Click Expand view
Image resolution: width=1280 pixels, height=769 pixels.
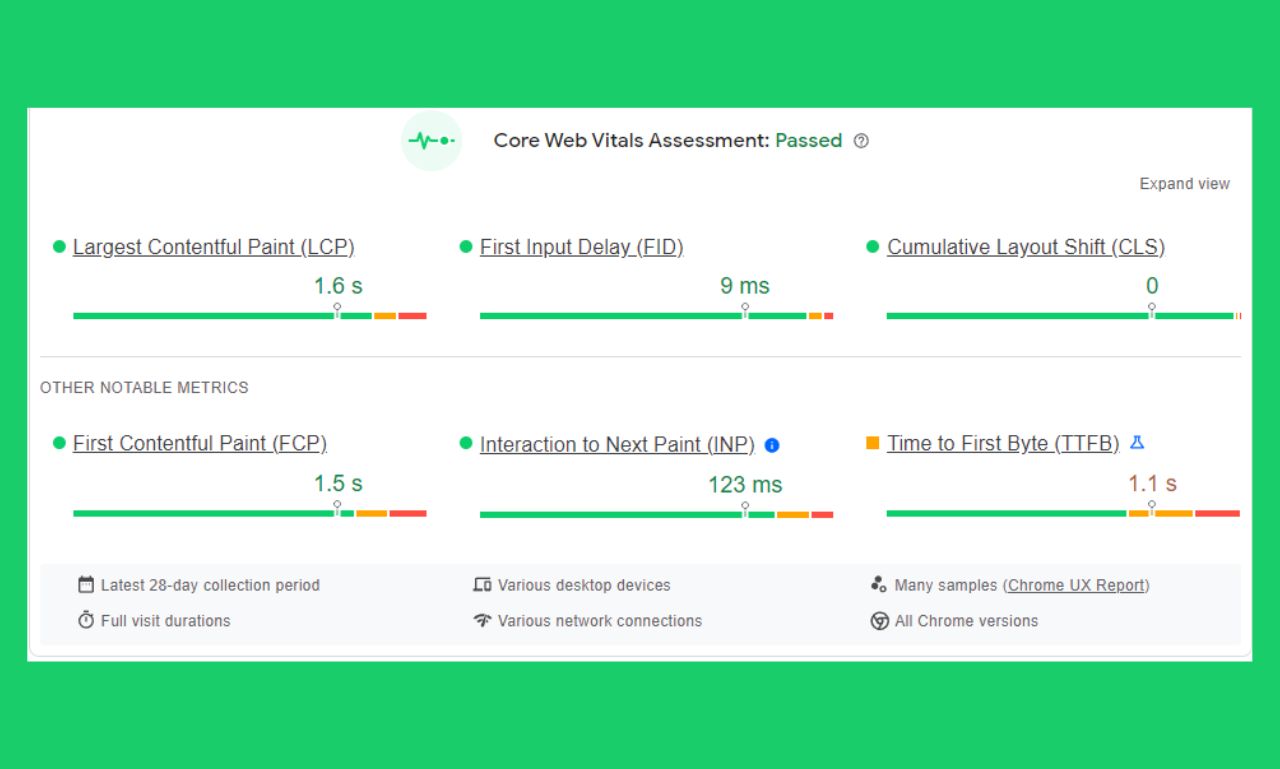point(1184,184)
